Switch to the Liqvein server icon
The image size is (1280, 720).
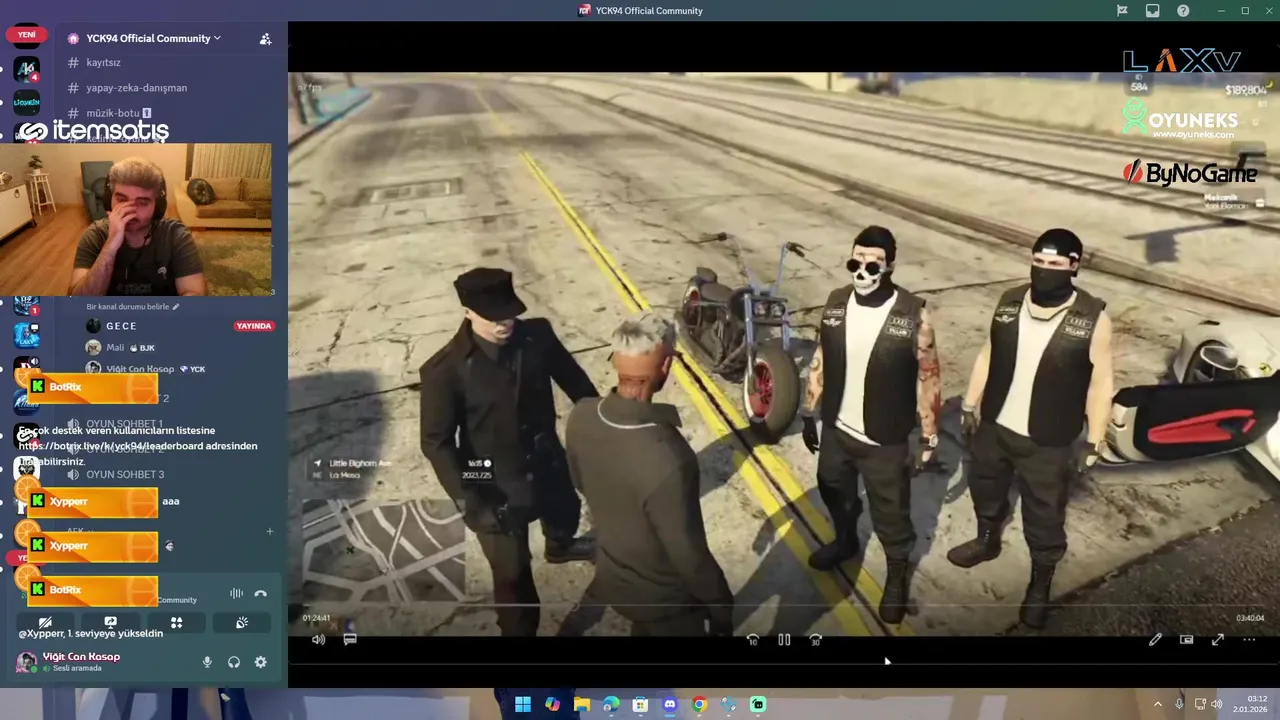click(x=27, y=102)
